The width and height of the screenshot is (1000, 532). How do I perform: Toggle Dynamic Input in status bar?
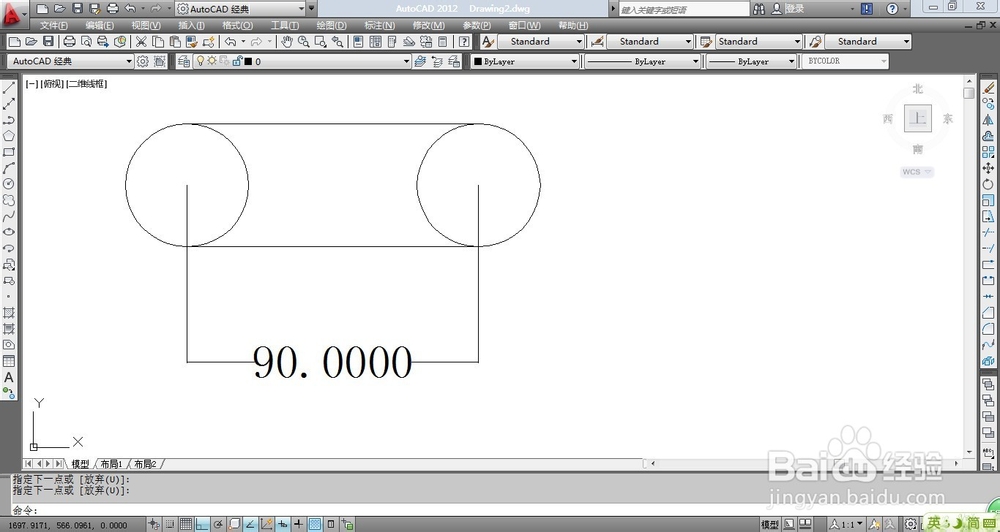coord(283,524)
